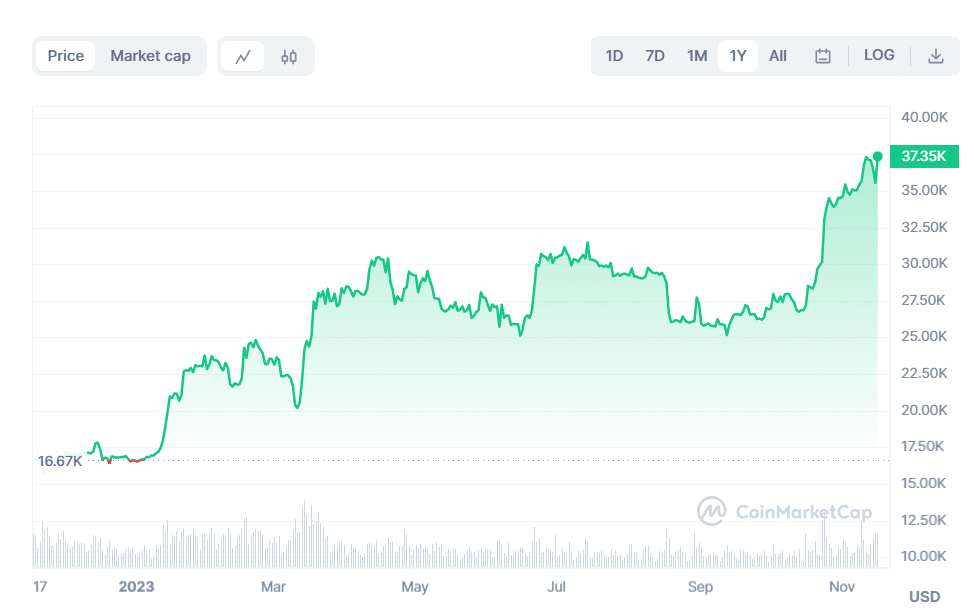The height and width of the screenshot is (616, 974).
Task: Click the 16.67K baseline price label
Action: coord(59,461)
